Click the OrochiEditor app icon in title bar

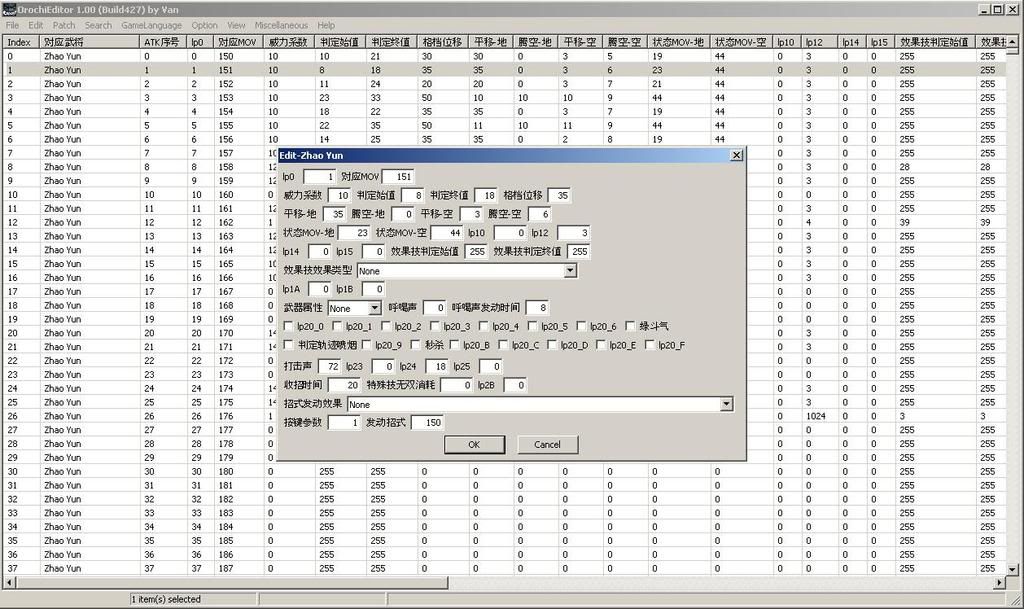coord(9,9)
